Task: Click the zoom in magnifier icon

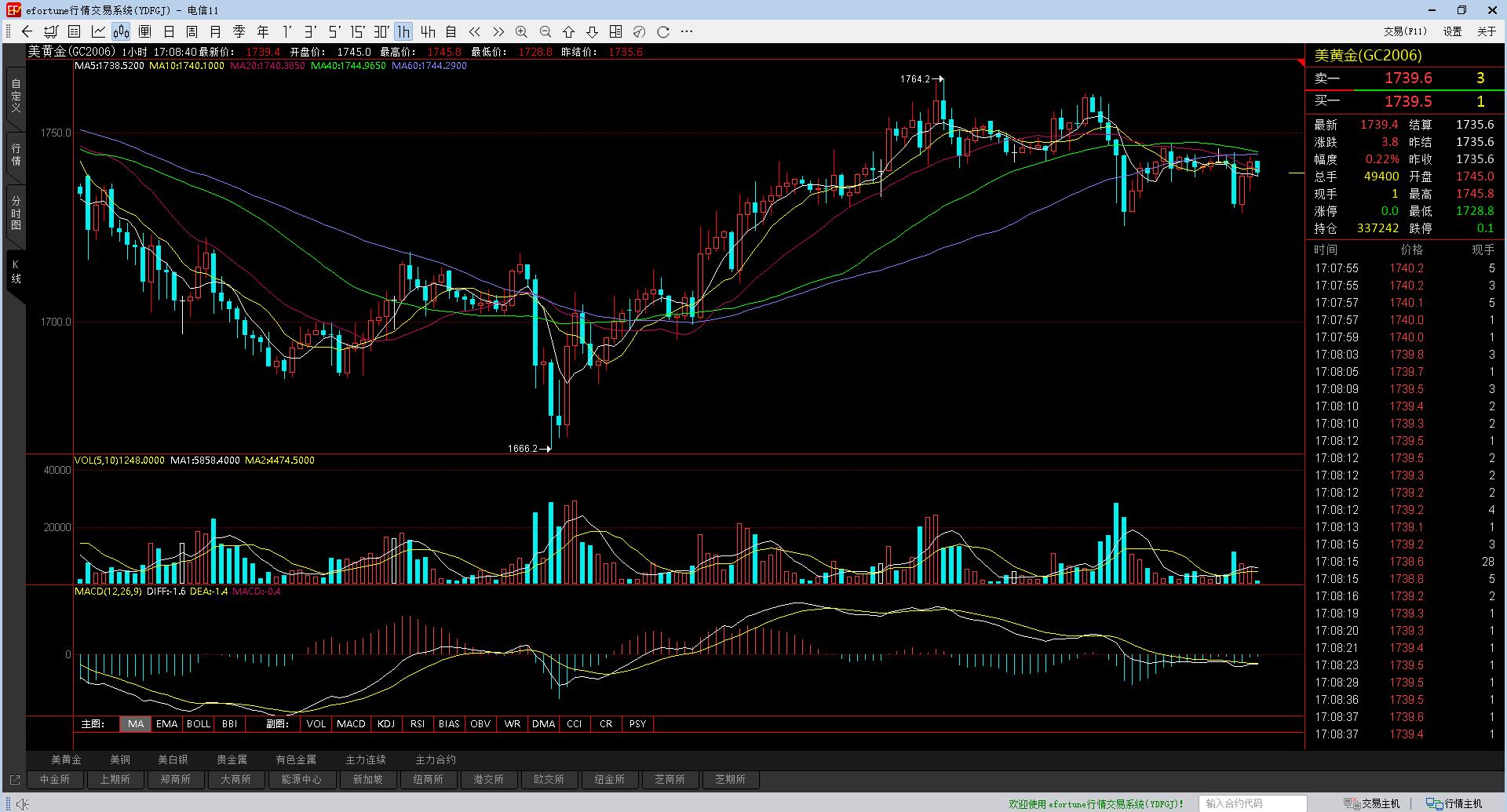Action: (521, 31)
